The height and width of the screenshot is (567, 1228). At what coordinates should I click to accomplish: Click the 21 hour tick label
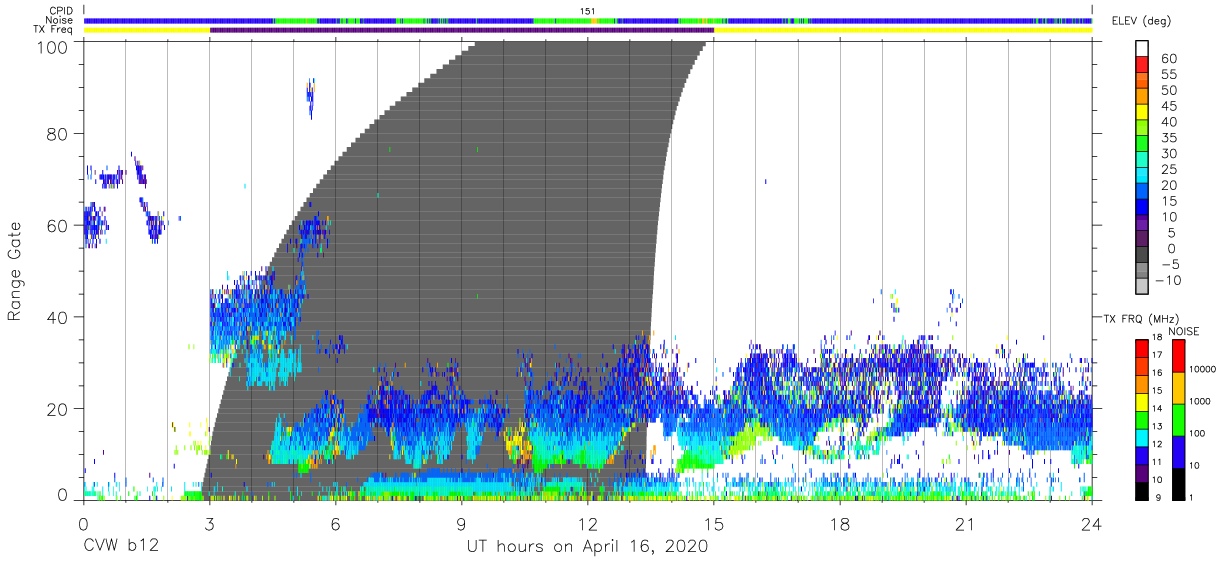(966, 525)
